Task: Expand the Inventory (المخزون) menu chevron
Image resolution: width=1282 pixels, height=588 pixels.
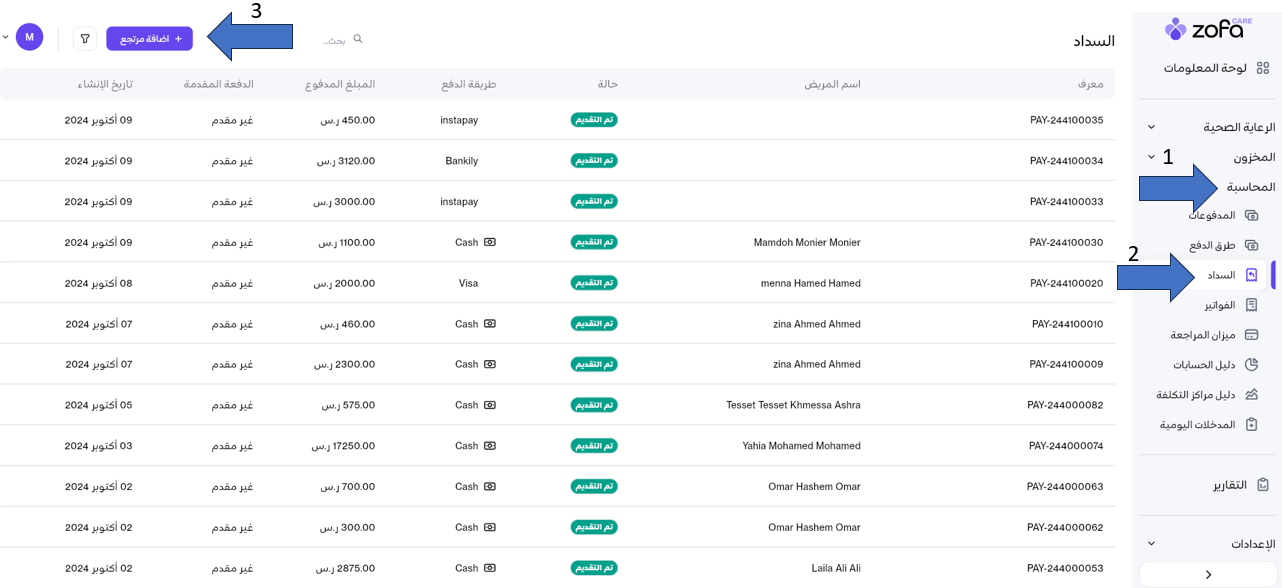Action: pos(1151,157)
